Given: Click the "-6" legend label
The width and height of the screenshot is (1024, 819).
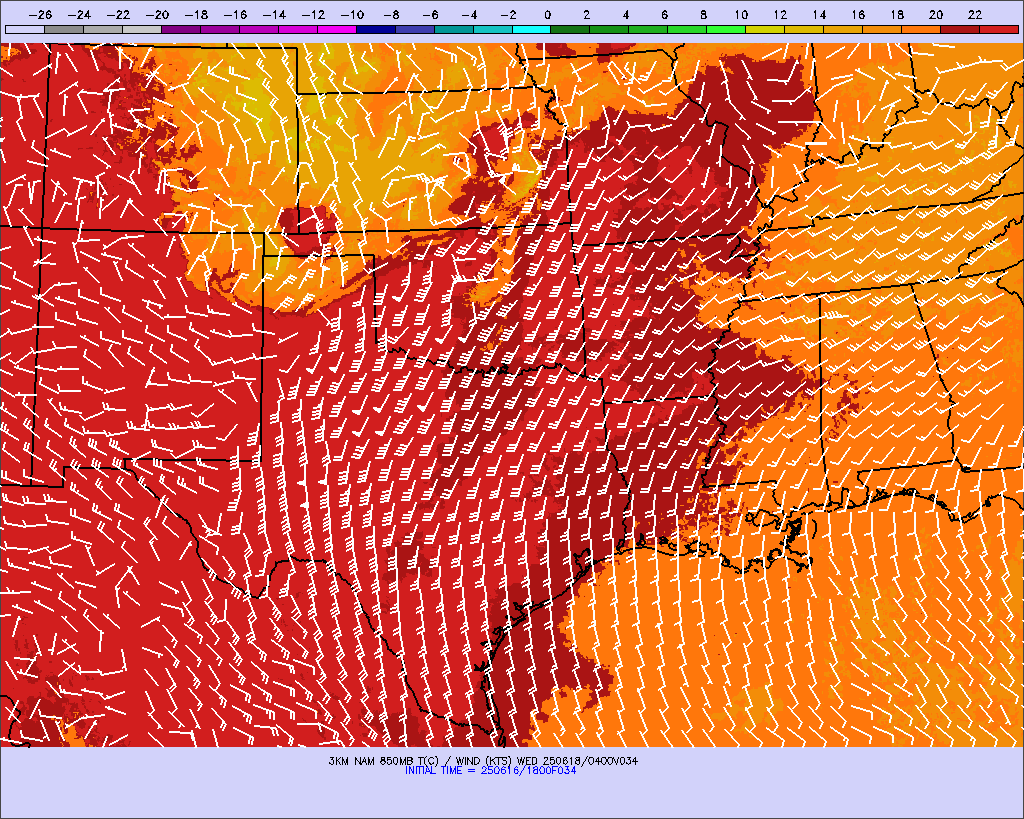Looking at the screenshot, I should [x=430, y=14].
